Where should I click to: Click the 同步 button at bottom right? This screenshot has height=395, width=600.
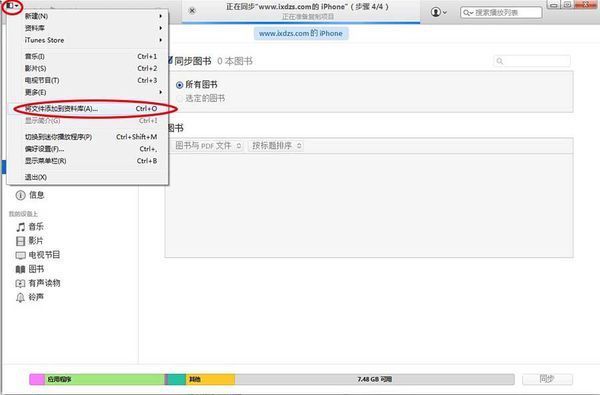[x=547, y=379]
